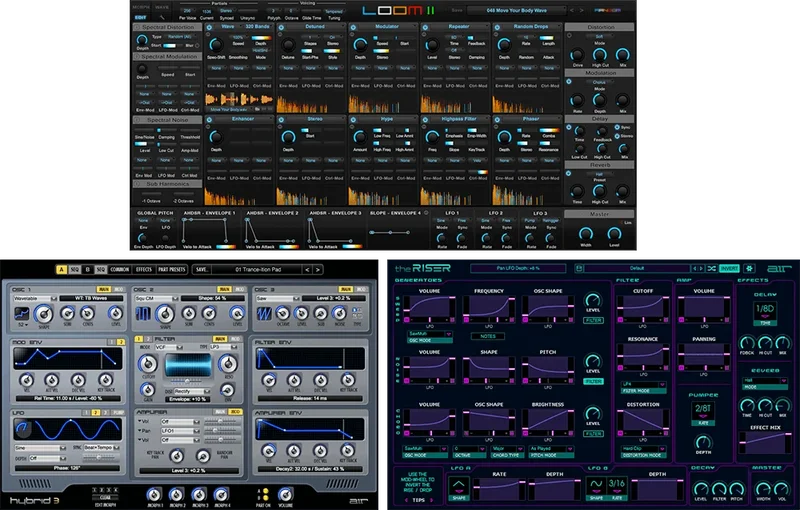Click next tip arrow in Riser TIPS
The width and height of the screenshot is (800, 510).
(432, 500)
